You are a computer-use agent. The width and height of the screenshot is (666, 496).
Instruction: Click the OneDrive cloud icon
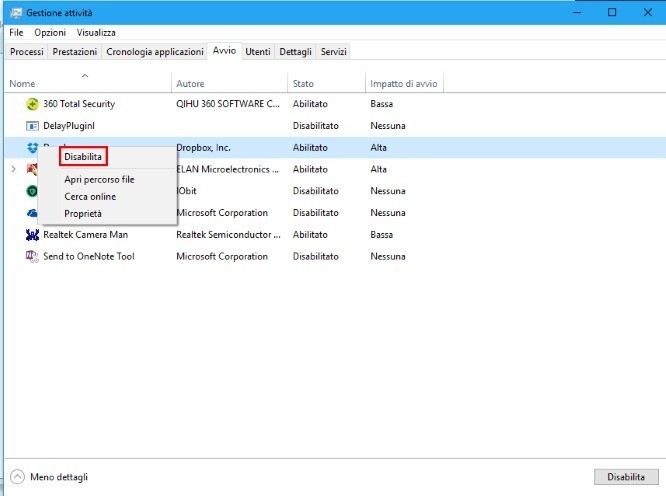coord(32,213)
